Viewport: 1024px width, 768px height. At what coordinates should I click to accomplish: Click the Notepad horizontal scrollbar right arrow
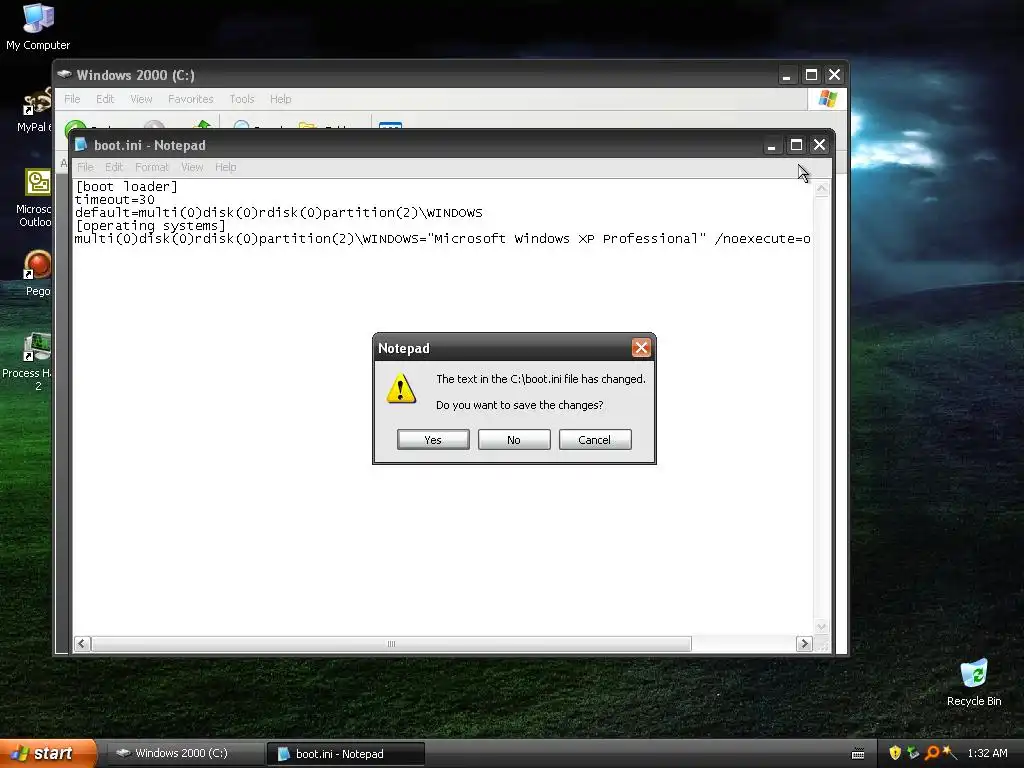pos(804,643)
